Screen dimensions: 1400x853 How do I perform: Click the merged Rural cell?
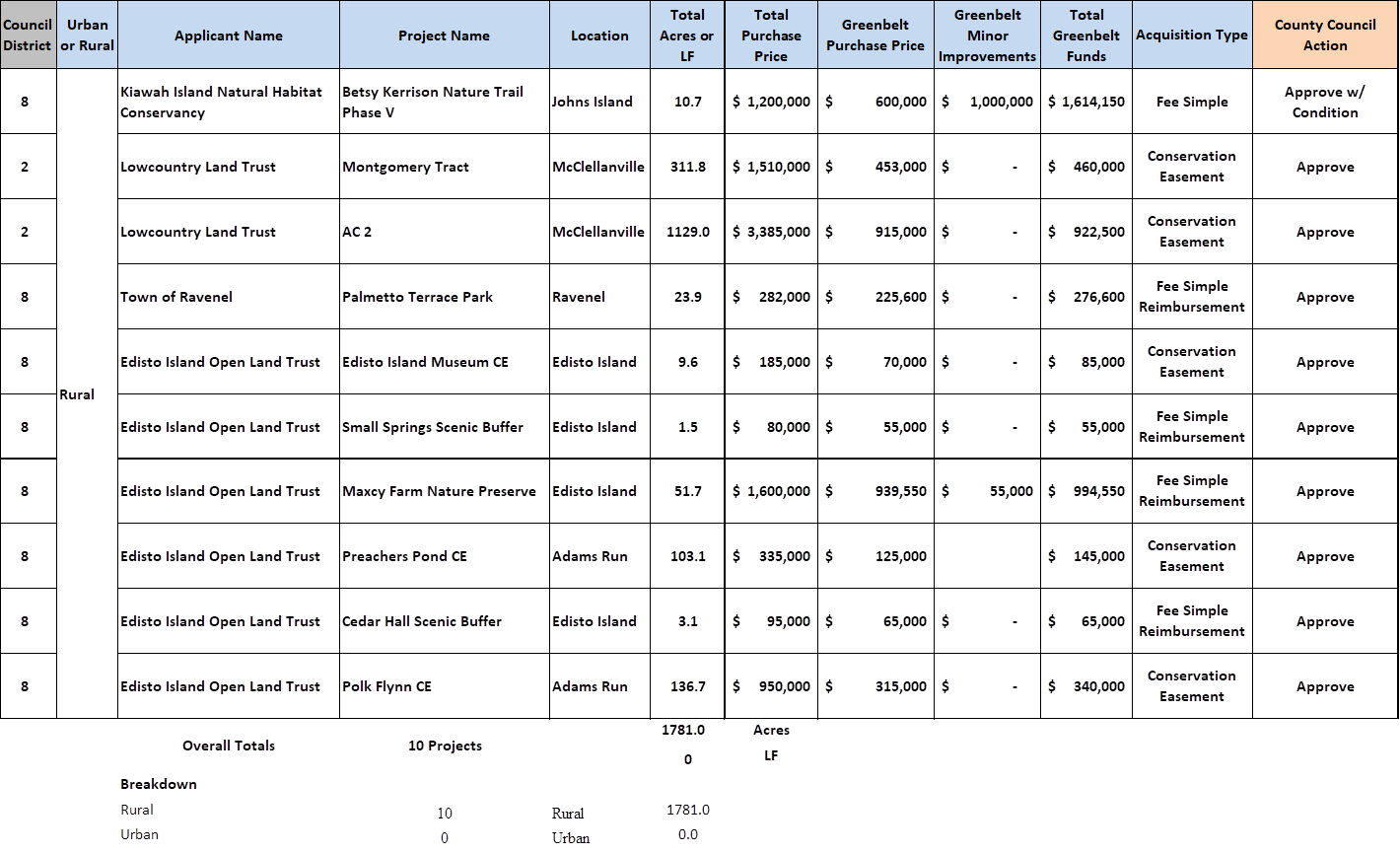(77, 394)
